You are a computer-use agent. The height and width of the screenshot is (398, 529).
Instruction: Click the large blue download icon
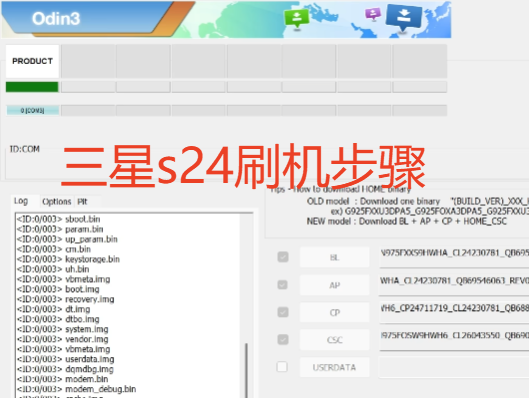coord(403,17)
